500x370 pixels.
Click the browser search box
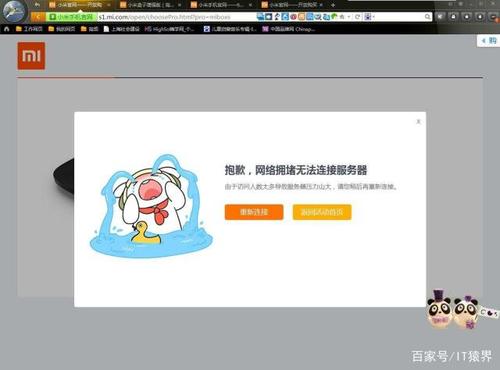pos(398,17)
